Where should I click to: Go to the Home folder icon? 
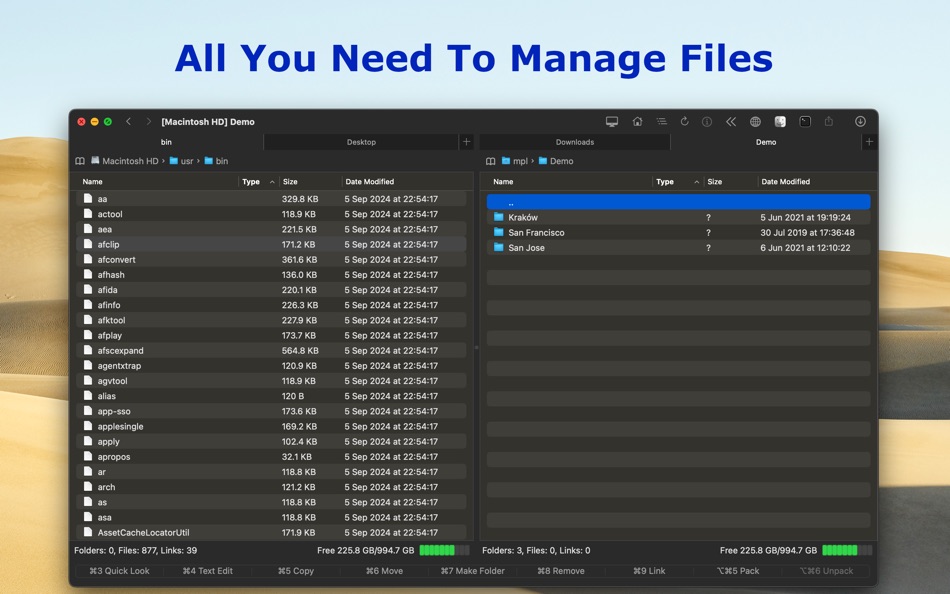pos(637,122)
